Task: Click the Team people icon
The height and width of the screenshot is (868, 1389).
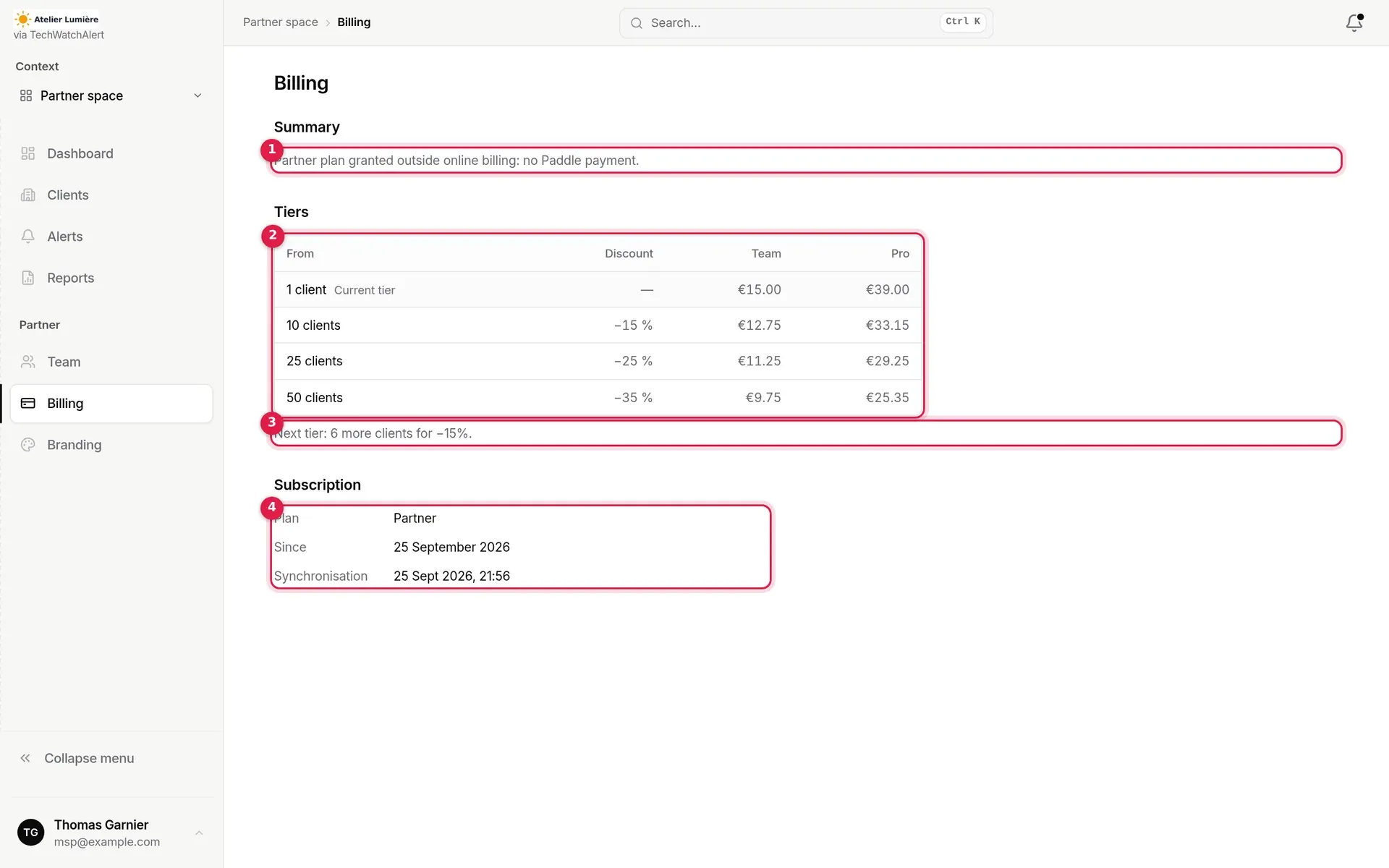Action: pos(28,362)
